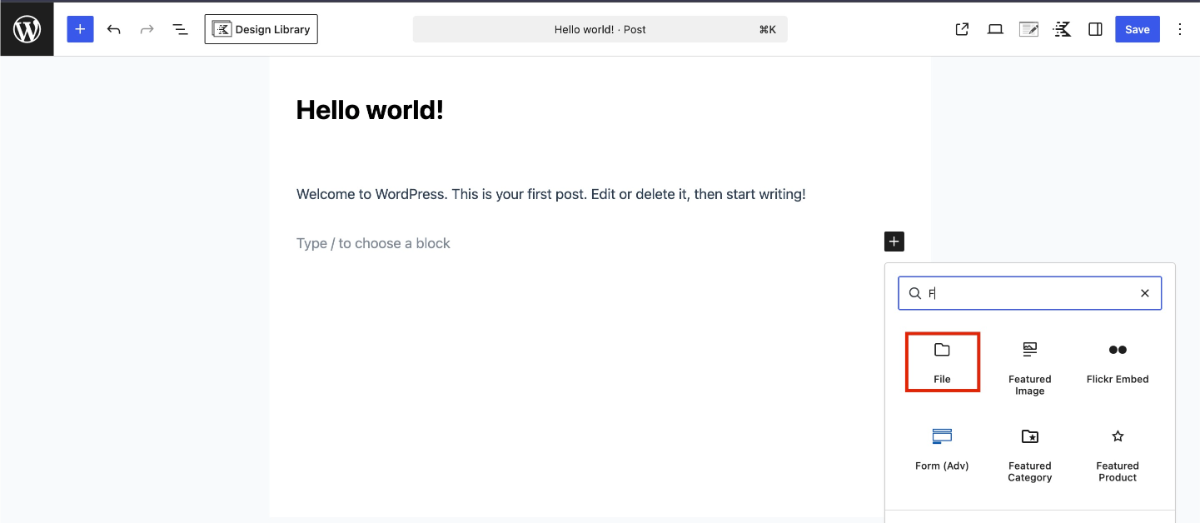Select the Hello world! post title
The width and height of the screenshot is (1200, 523).
(370, 110)
